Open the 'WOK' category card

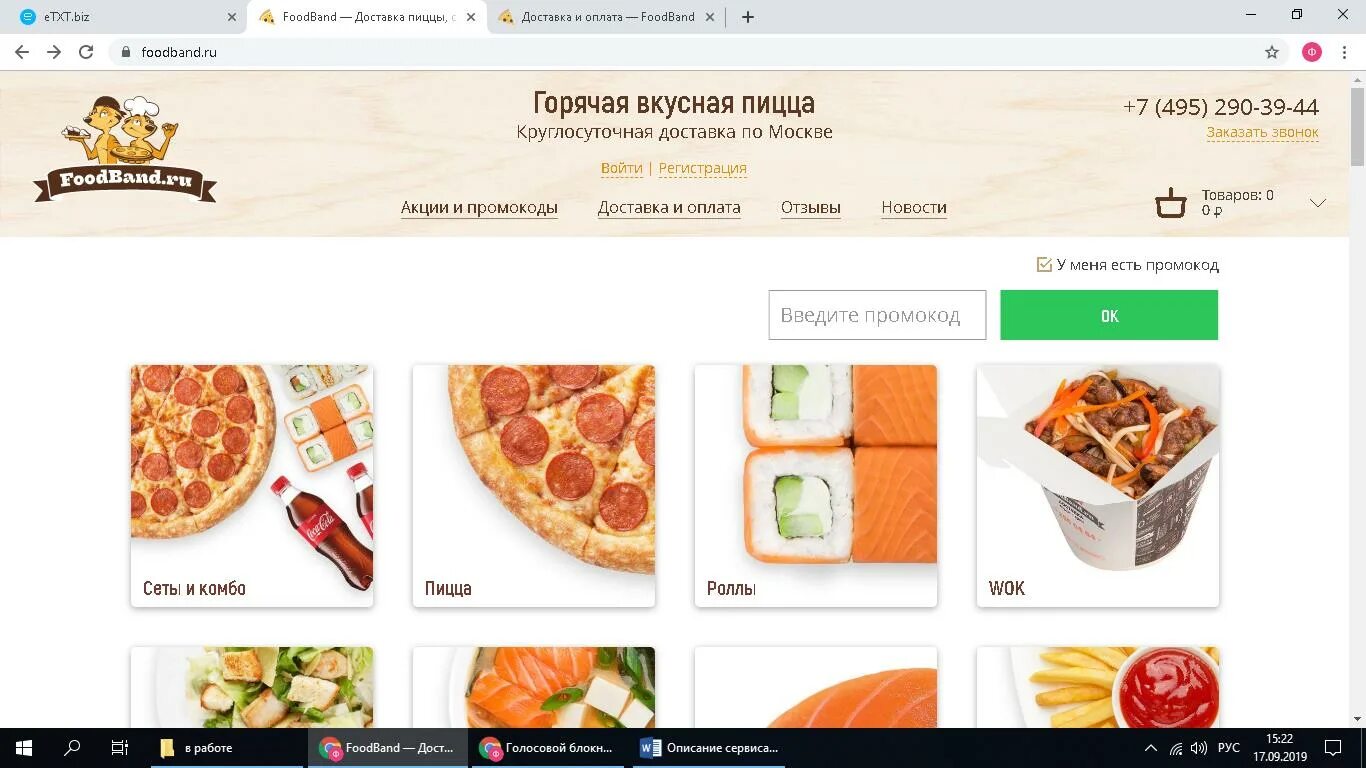pyautogui.click(x=1098, y=486)
